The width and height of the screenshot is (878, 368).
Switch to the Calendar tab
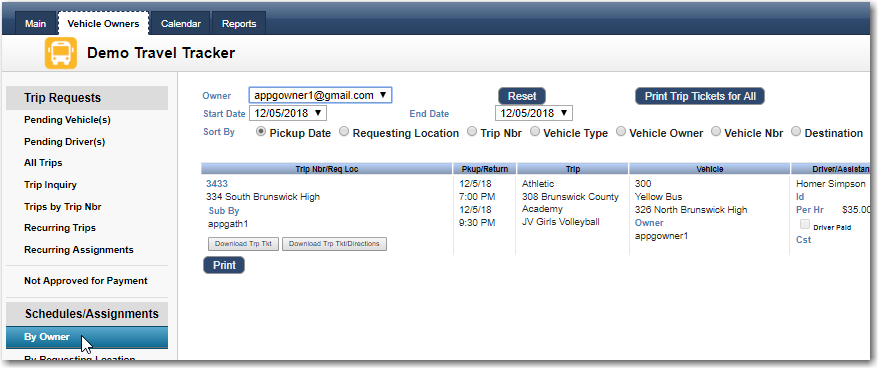(180, 24)
